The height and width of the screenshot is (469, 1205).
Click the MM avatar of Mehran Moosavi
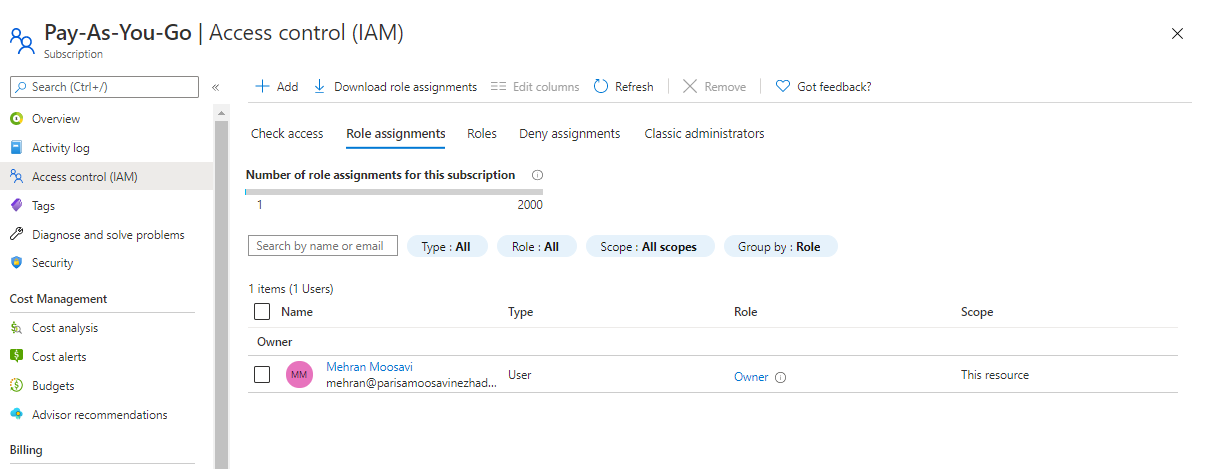(x=299, y=375)
